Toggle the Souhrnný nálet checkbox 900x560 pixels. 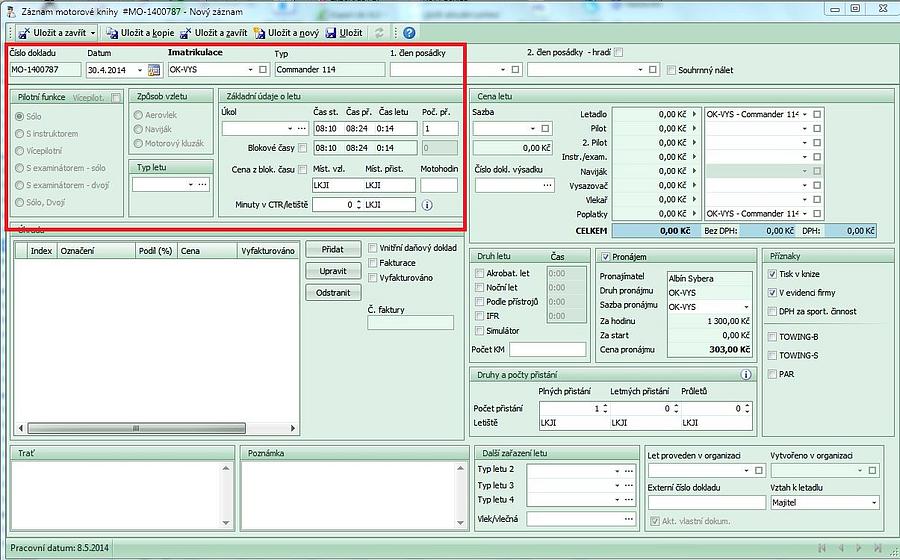click(x=670, y=70)
